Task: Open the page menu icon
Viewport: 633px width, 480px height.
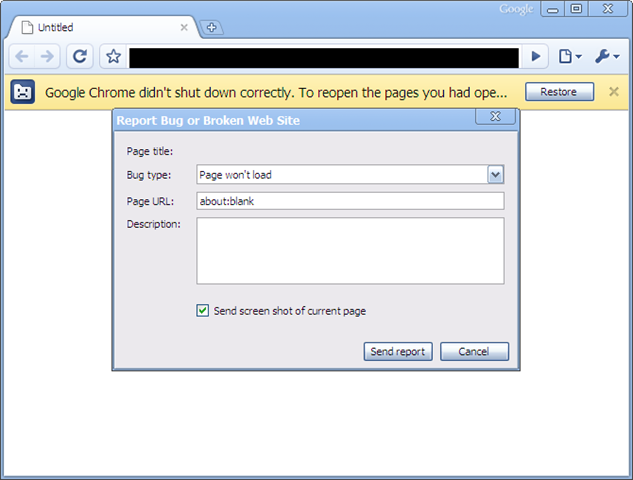Action: pyautogui.click(x=570, y=56)
